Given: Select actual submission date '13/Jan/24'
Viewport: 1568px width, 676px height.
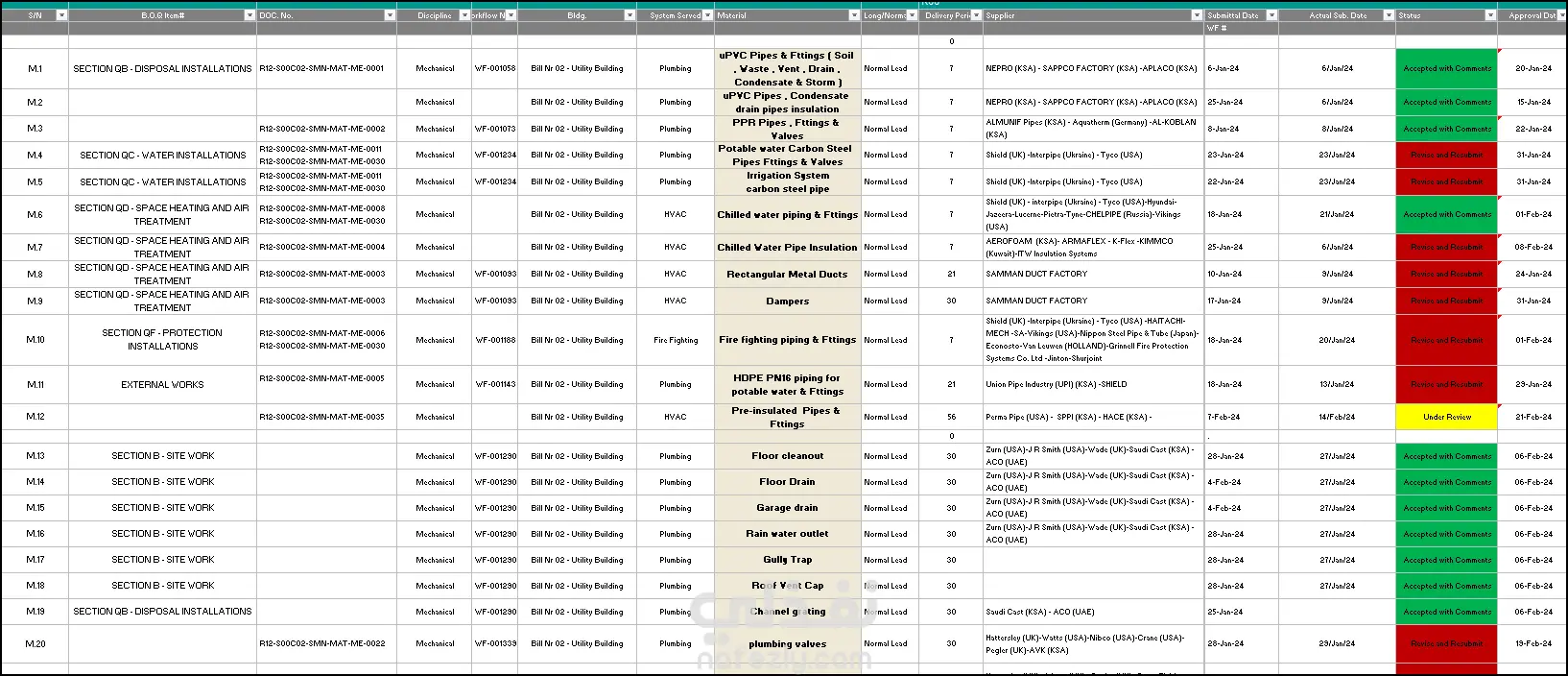Looking at the screenshot, I should (1337, 384).
